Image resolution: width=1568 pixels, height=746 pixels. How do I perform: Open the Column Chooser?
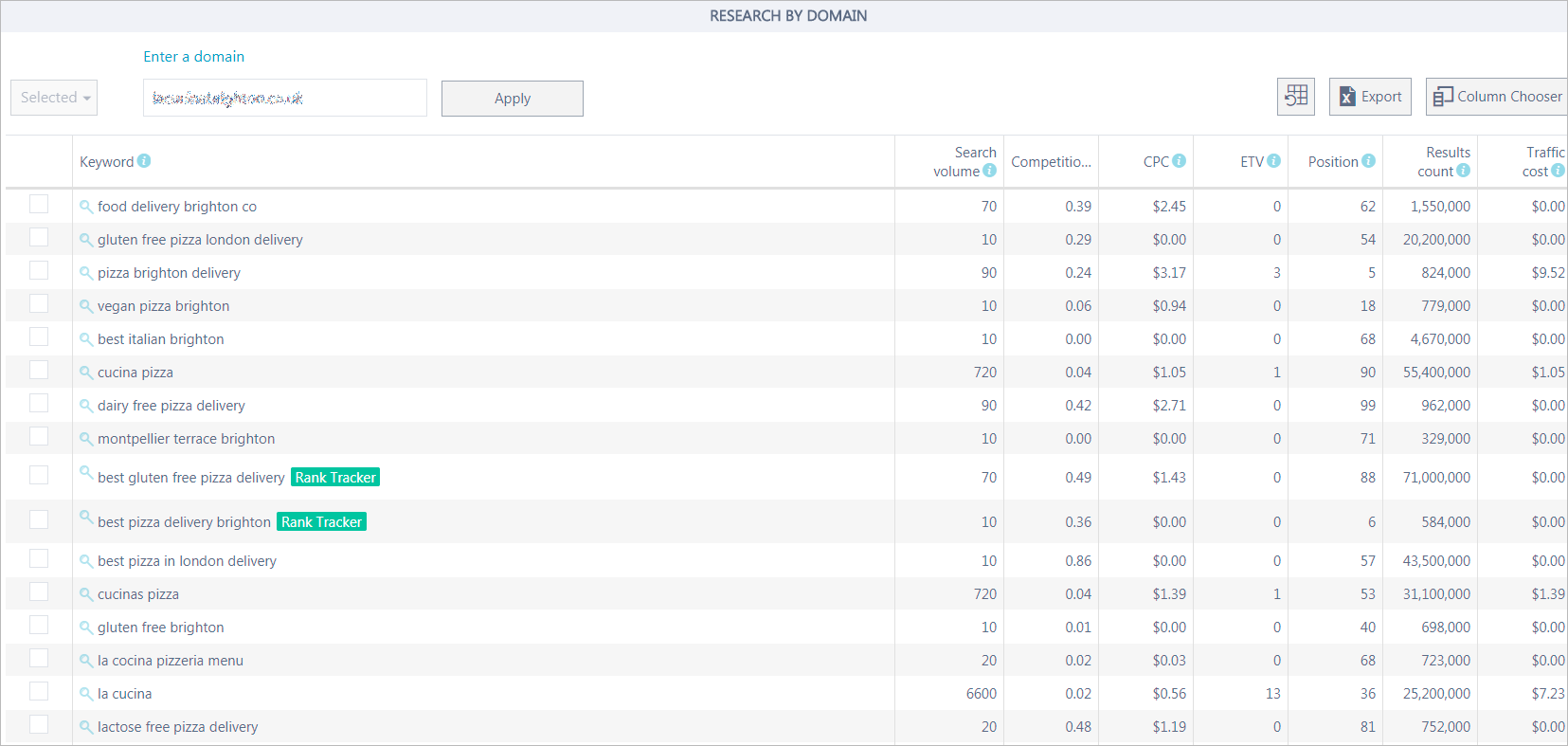click(1497, 97)
